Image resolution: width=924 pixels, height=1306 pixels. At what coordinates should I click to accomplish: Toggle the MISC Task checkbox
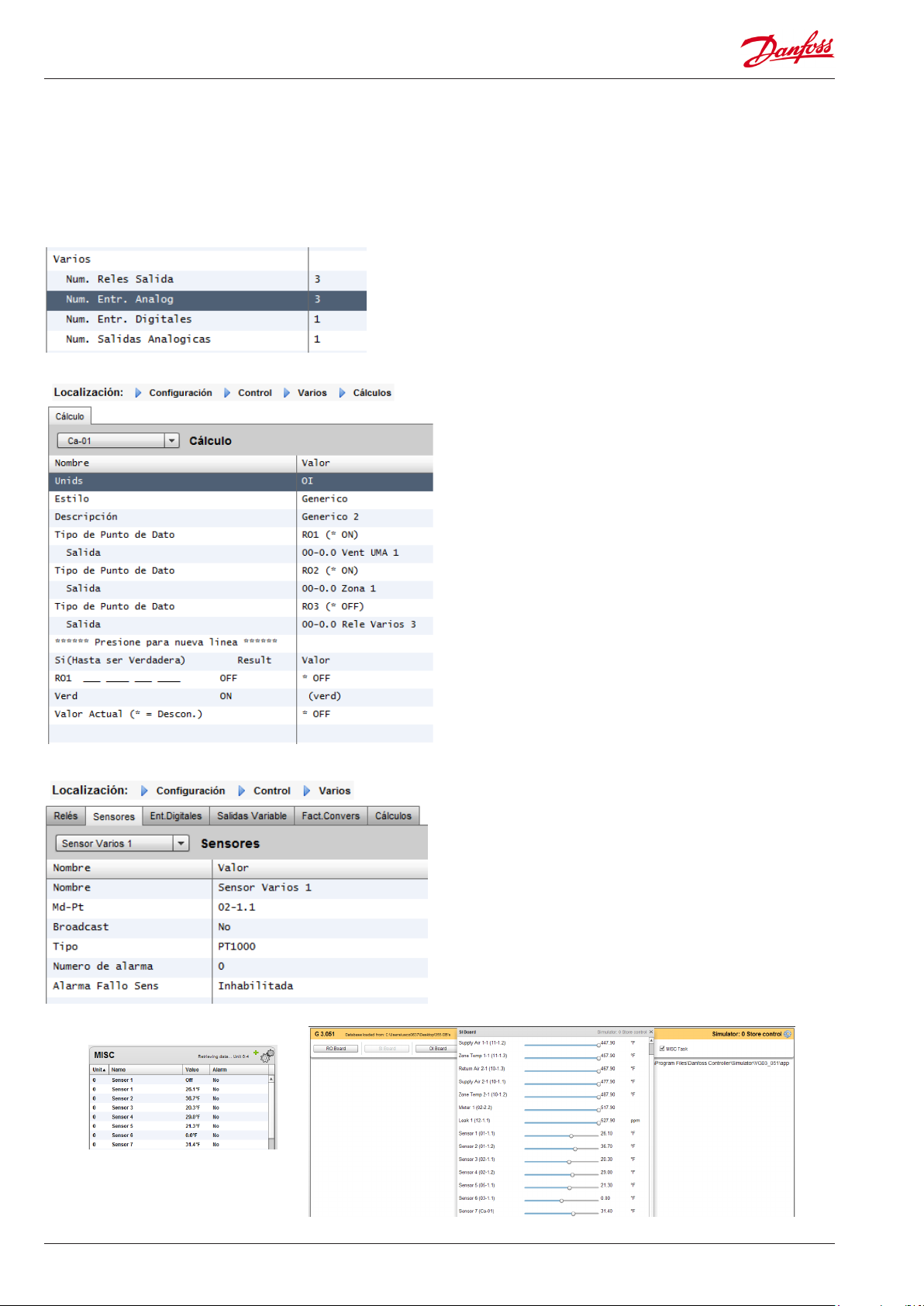662,1049
